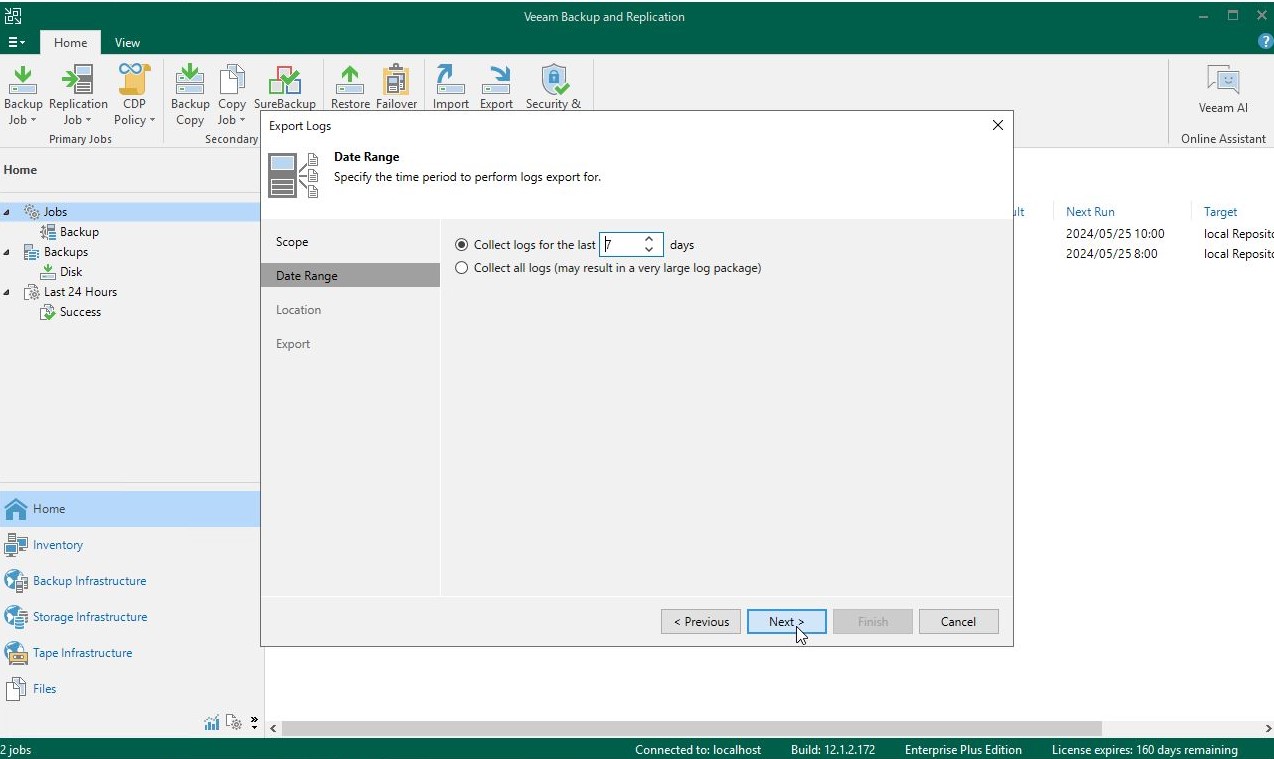Select the Backup node under Jobs
Screen dimensions: 1274x759
(79, 232)
